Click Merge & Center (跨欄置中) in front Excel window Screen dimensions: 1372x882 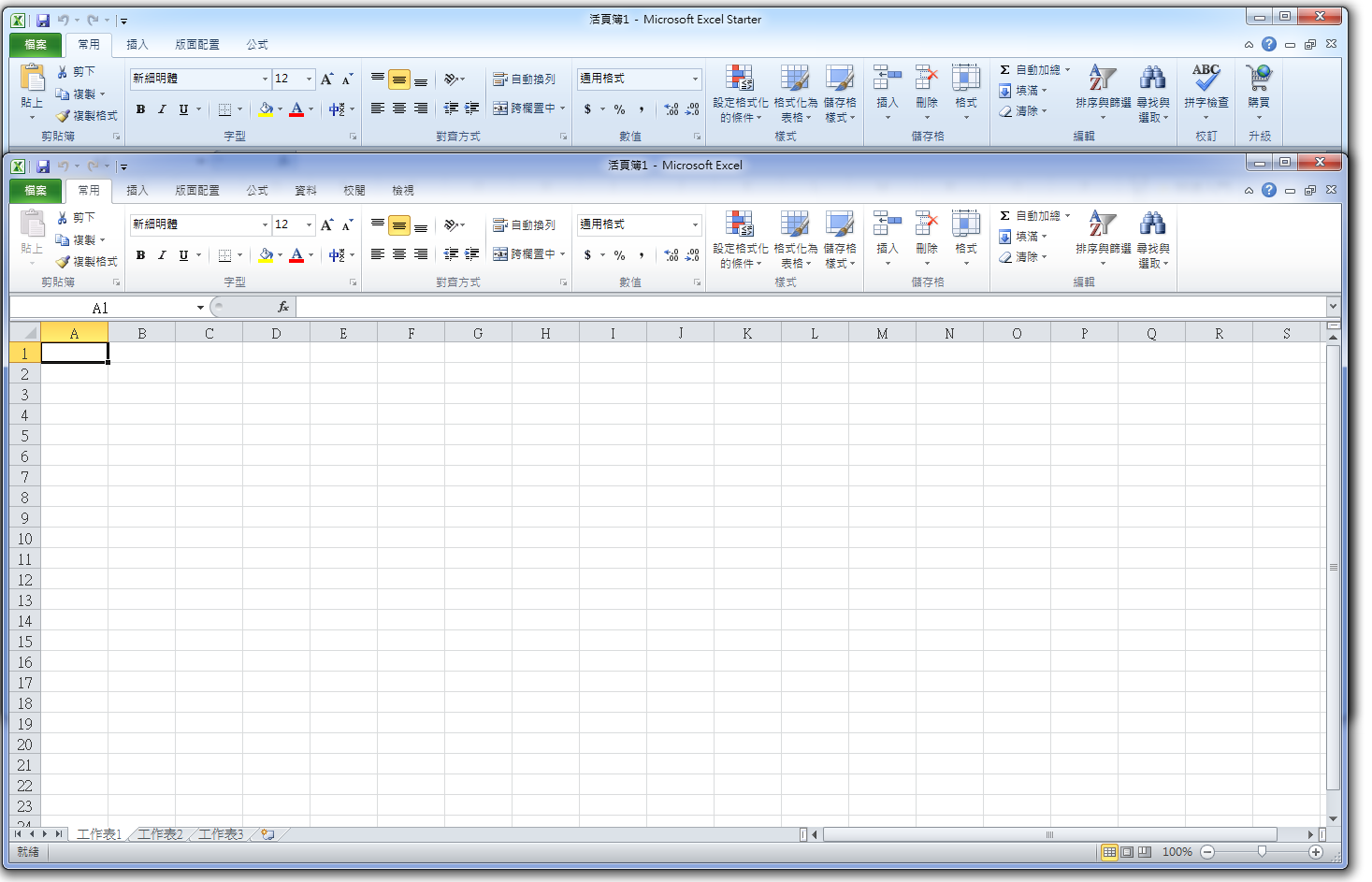(526, 254)
